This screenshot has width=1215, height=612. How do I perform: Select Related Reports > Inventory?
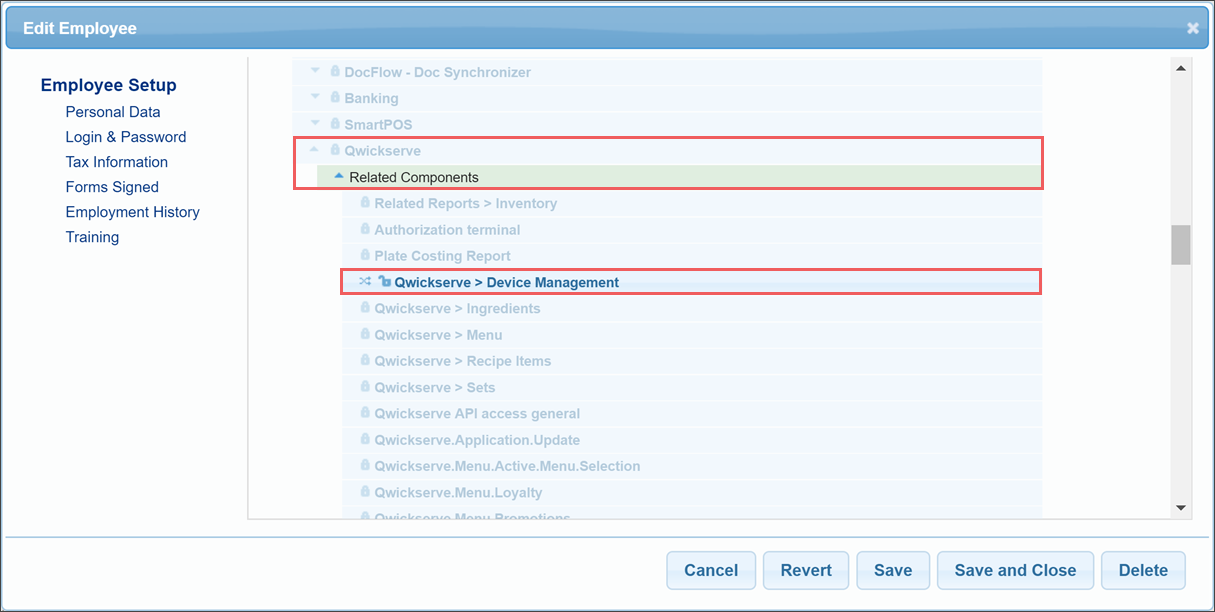pyautogui.click(x=466, y=203)
